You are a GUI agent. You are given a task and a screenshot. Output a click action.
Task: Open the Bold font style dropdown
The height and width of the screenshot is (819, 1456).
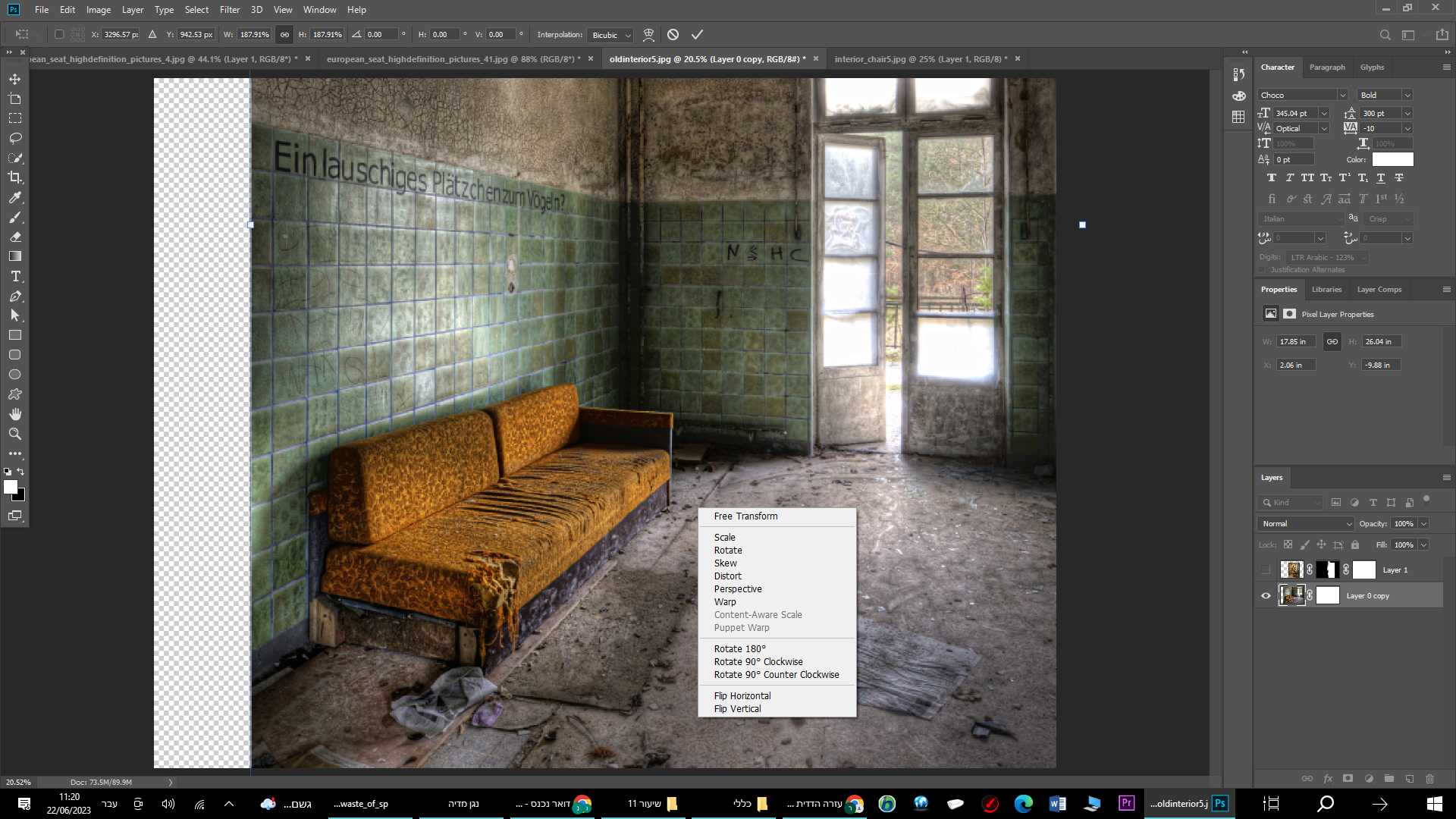click(1407, 95)
